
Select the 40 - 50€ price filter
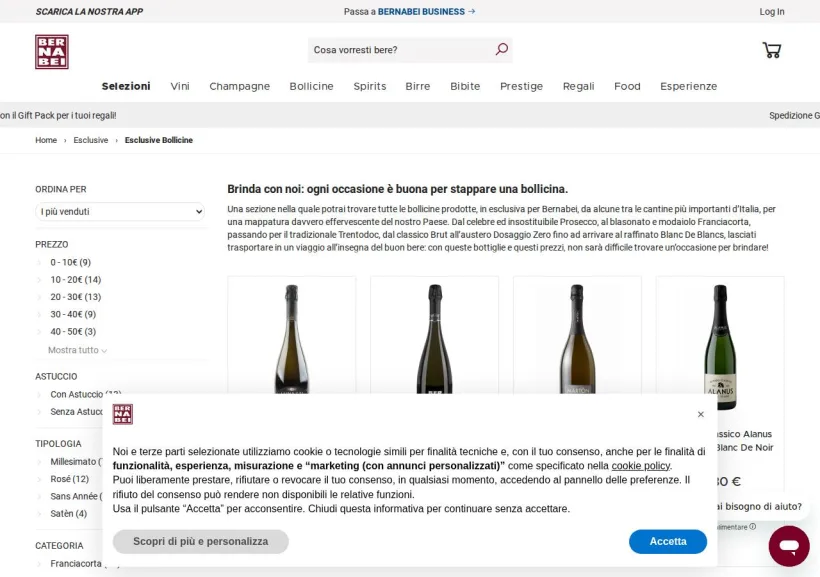coord(73,331)
